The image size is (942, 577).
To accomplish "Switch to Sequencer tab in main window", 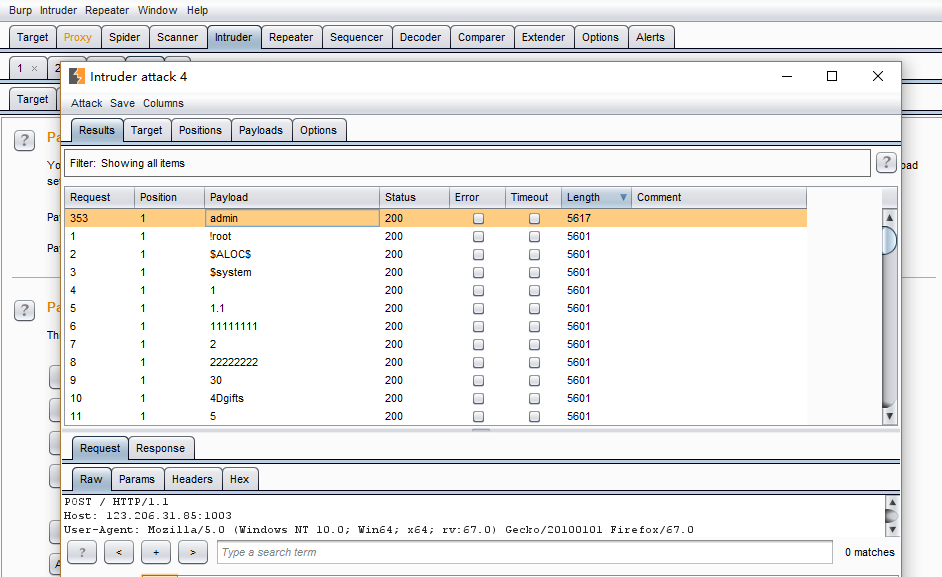I will click(x=356, y=37).
